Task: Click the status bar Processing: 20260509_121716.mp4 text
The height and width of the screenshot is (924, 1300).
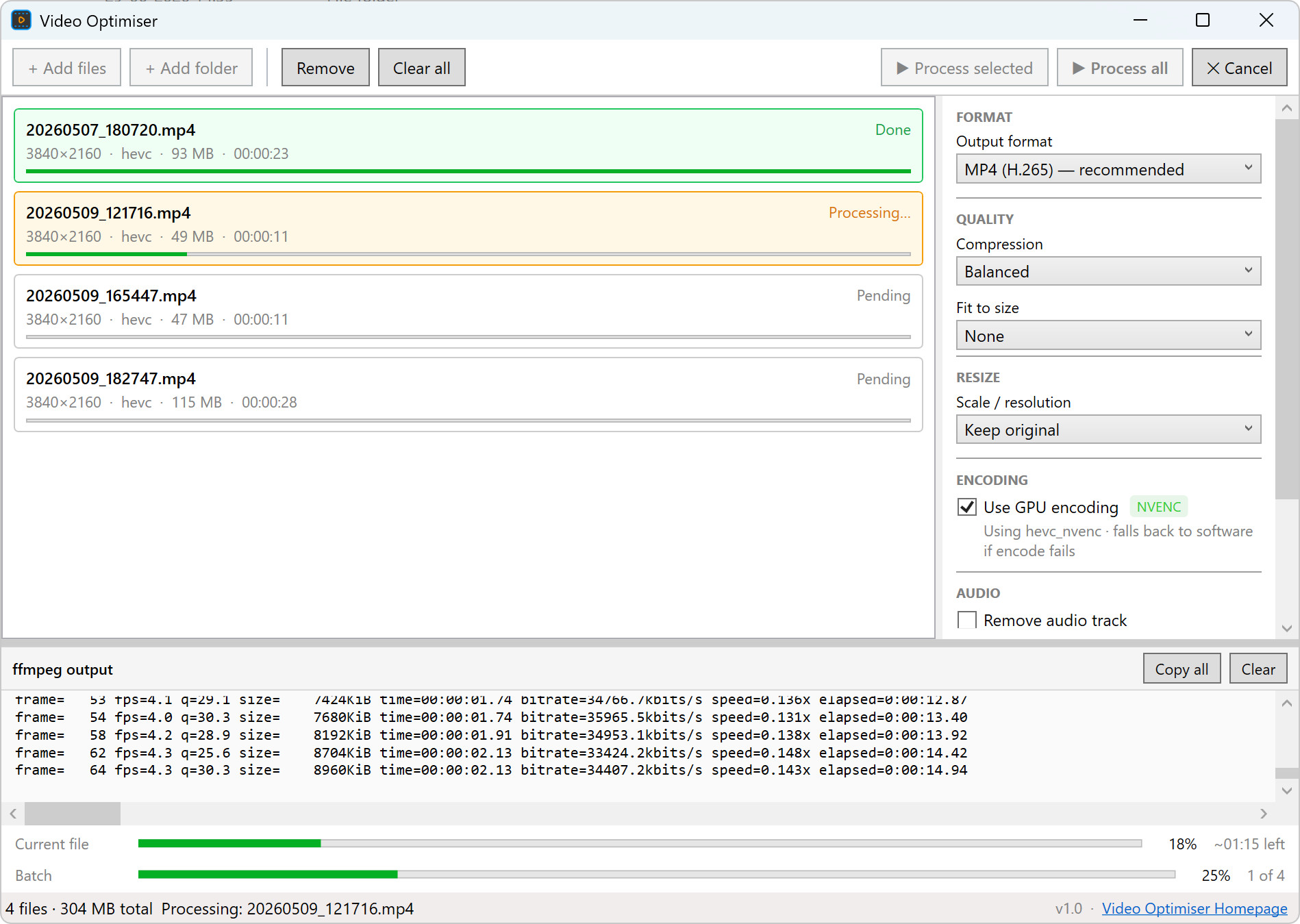Action: click(x=288, y=908)
